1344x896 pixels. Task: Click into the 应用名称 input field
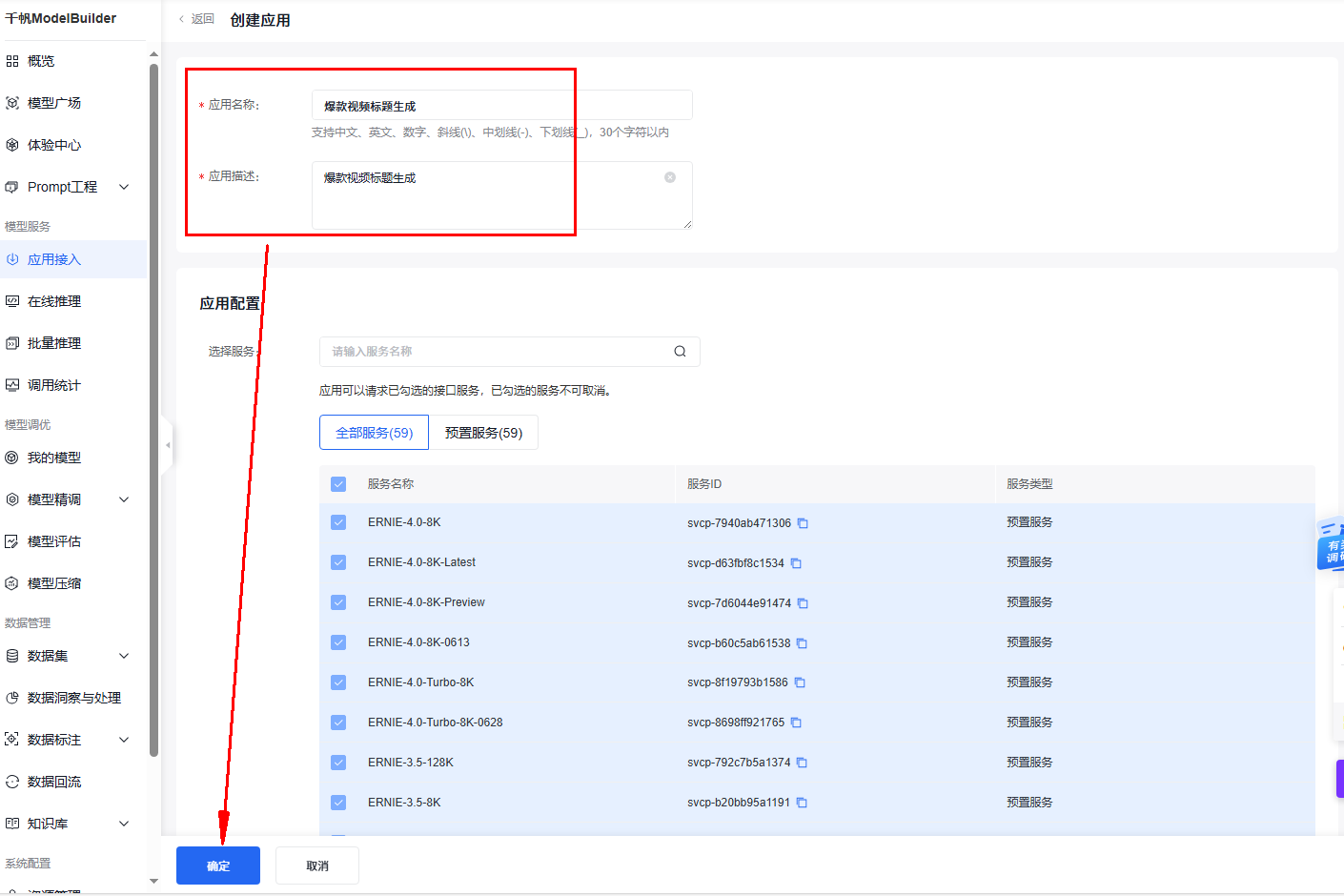coord(502,105)
